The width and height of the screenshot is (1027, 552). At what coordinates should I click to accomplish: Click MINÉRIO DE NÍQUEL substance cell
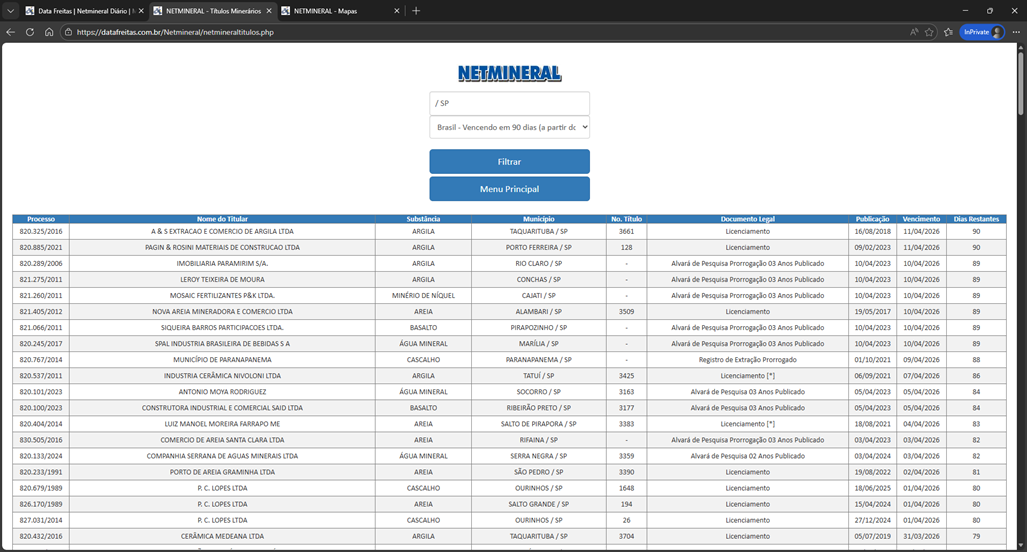(x=423, y=295)
